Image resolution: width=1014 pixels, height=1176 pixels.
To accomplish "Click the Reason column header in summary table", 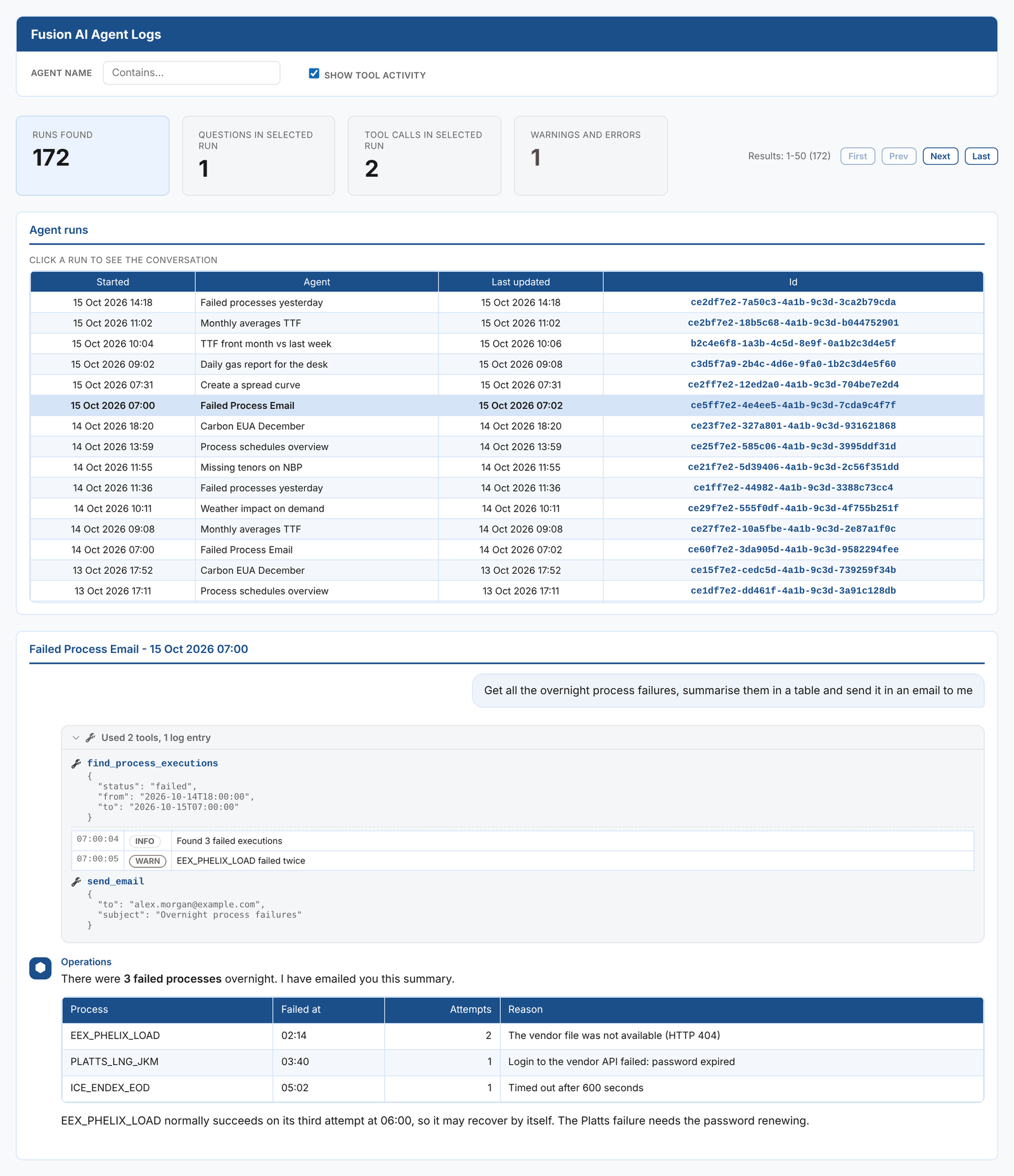I will point(741,1010).
